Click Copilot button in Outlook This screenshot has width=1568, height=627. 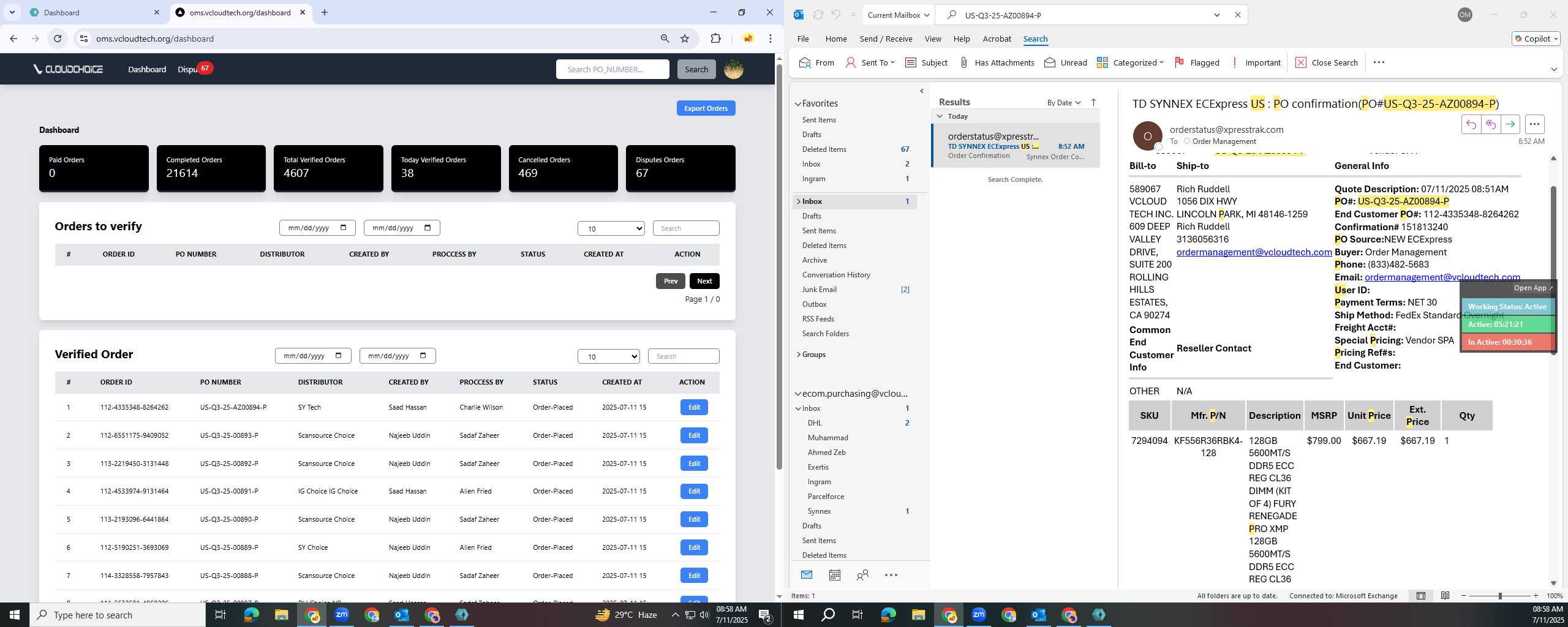pos(1536,39)
